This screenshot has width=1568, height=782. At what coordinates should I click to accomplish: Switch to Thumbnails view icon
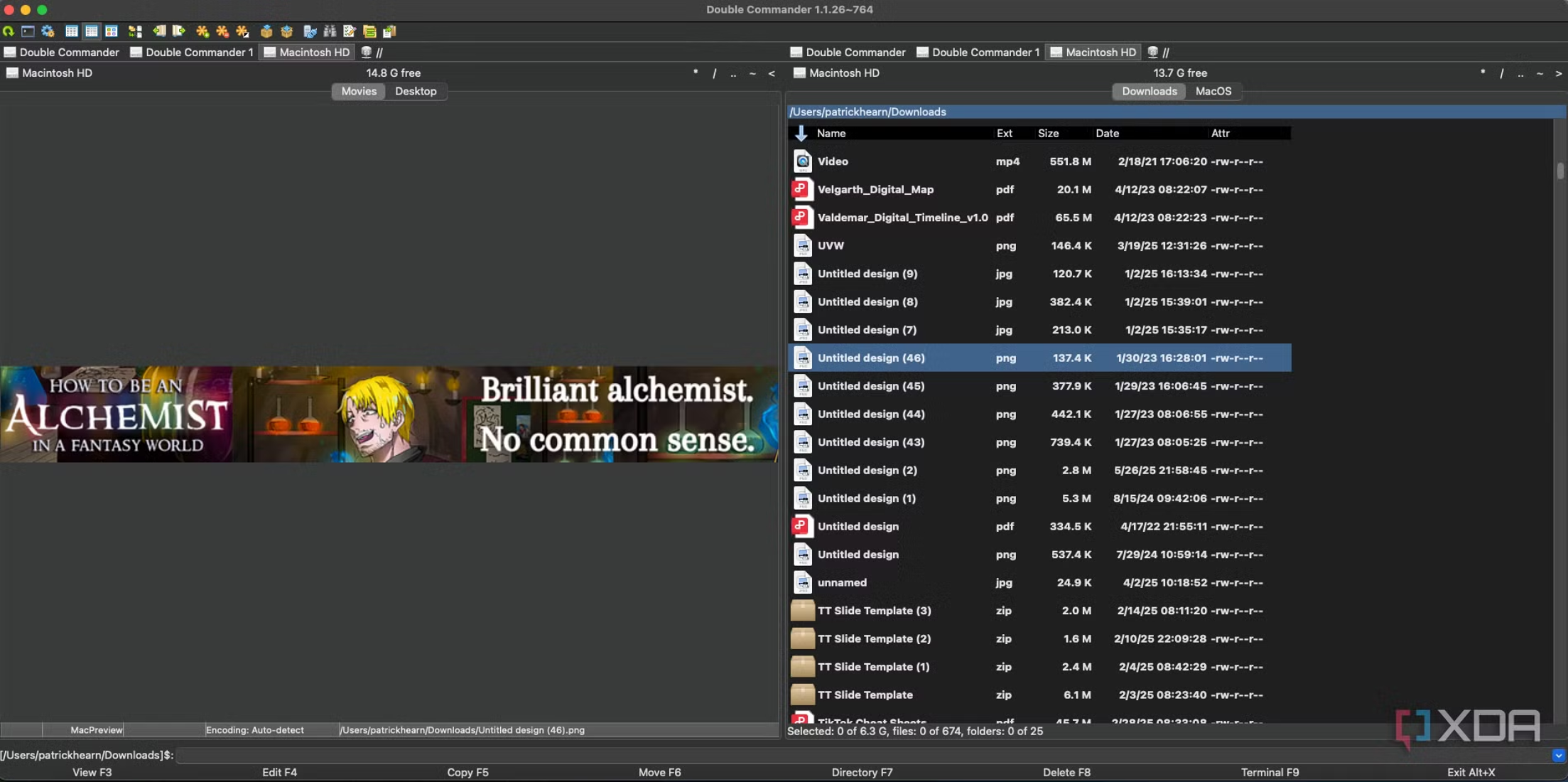pos(112,31)
